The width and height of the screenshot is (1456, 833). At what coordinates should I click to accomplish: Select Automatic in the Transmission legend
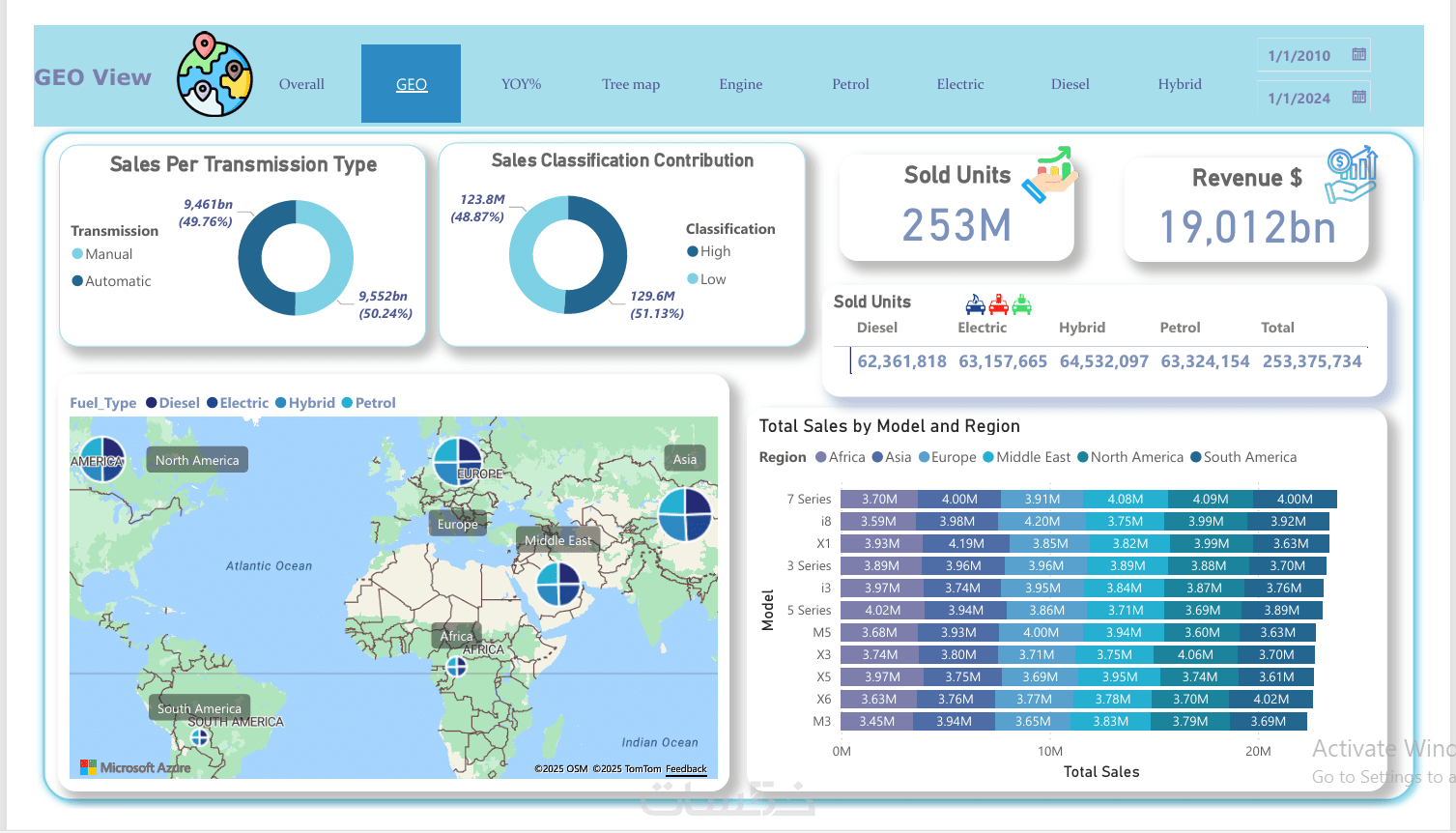tap(111, 281)
